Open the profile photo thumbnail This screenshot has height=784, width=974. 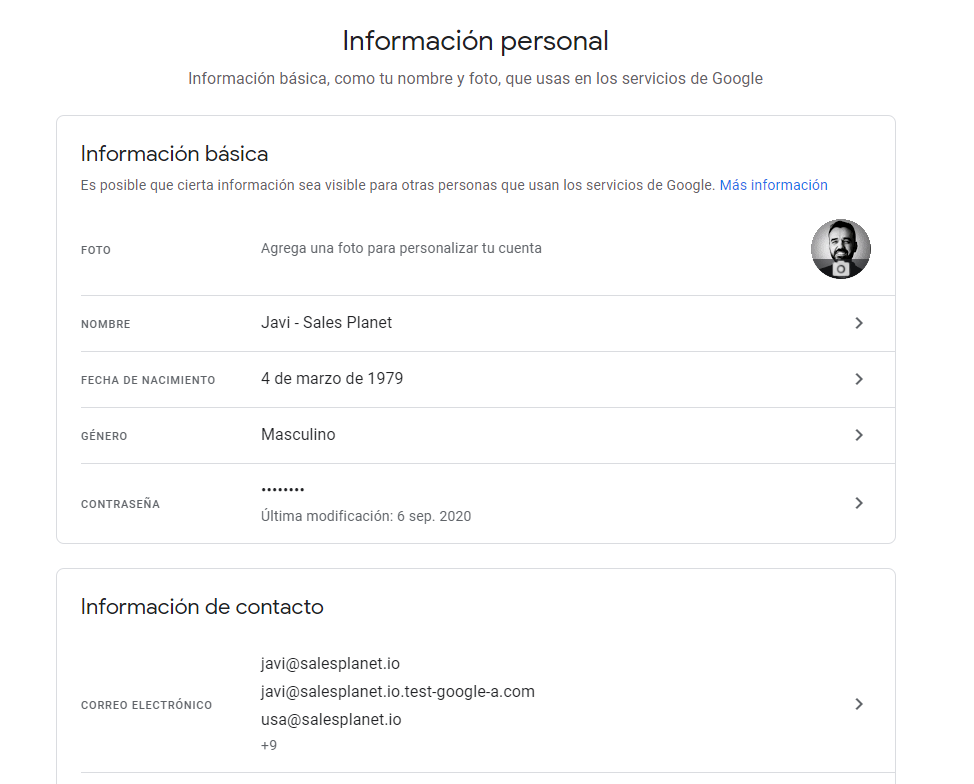(840, 249)
